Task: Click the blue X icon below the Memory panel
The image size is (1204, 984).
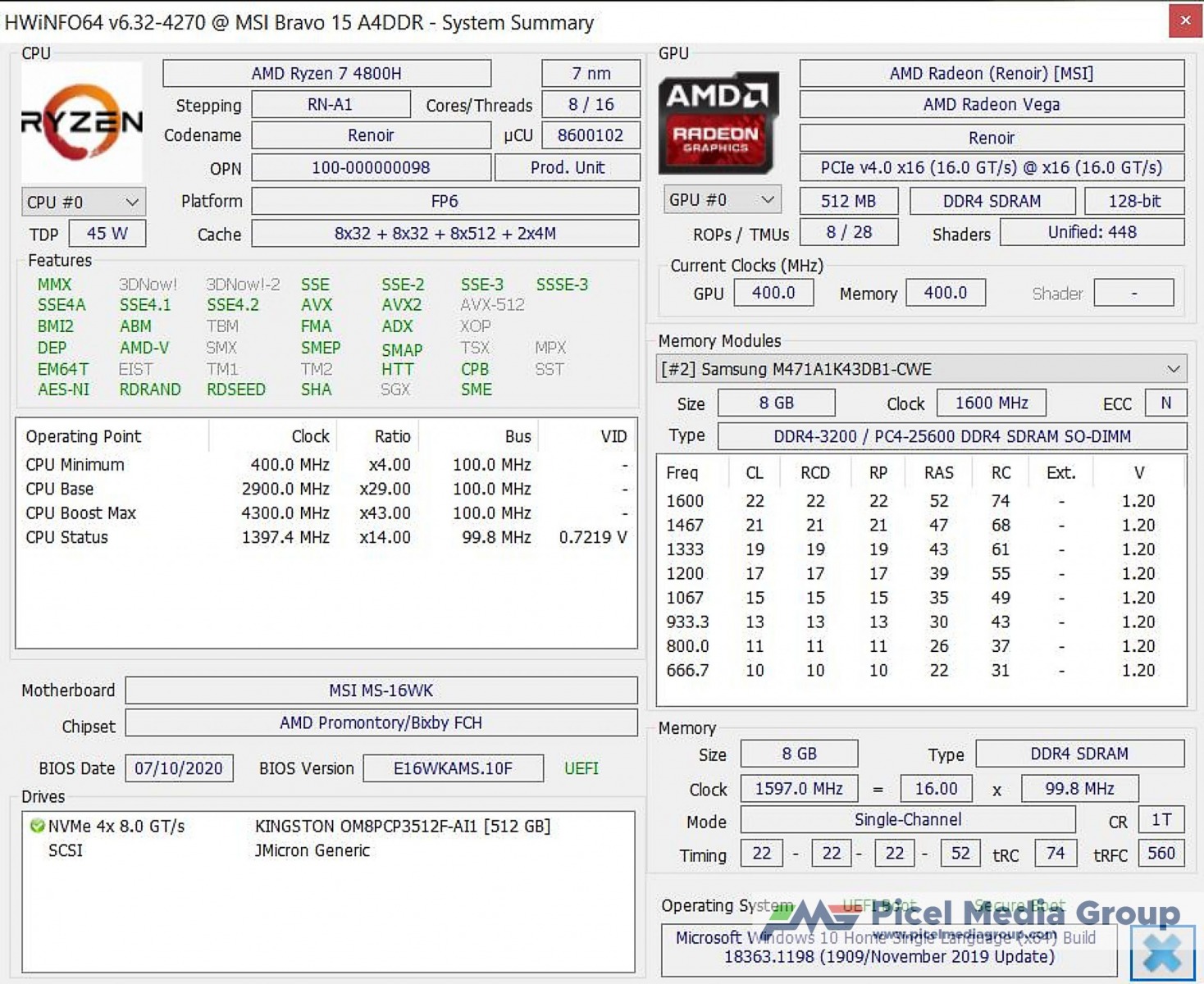Action: [x=1162, y=952]
